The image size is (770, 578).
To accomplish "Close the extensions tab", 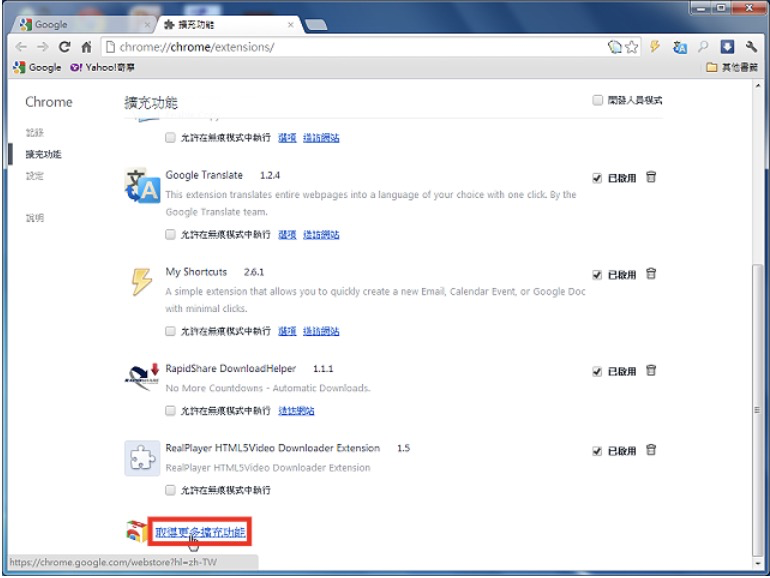I will coord(290,25).
